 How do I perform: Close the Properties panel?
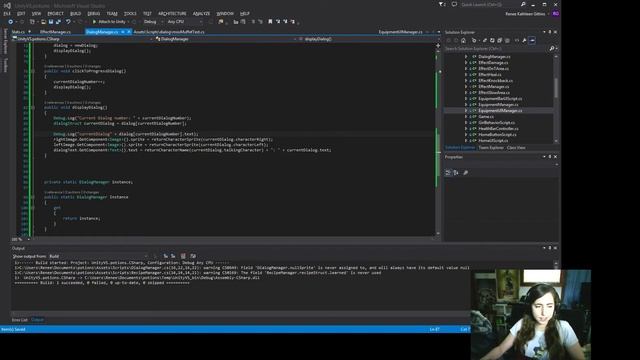click(x=555, y=157)
